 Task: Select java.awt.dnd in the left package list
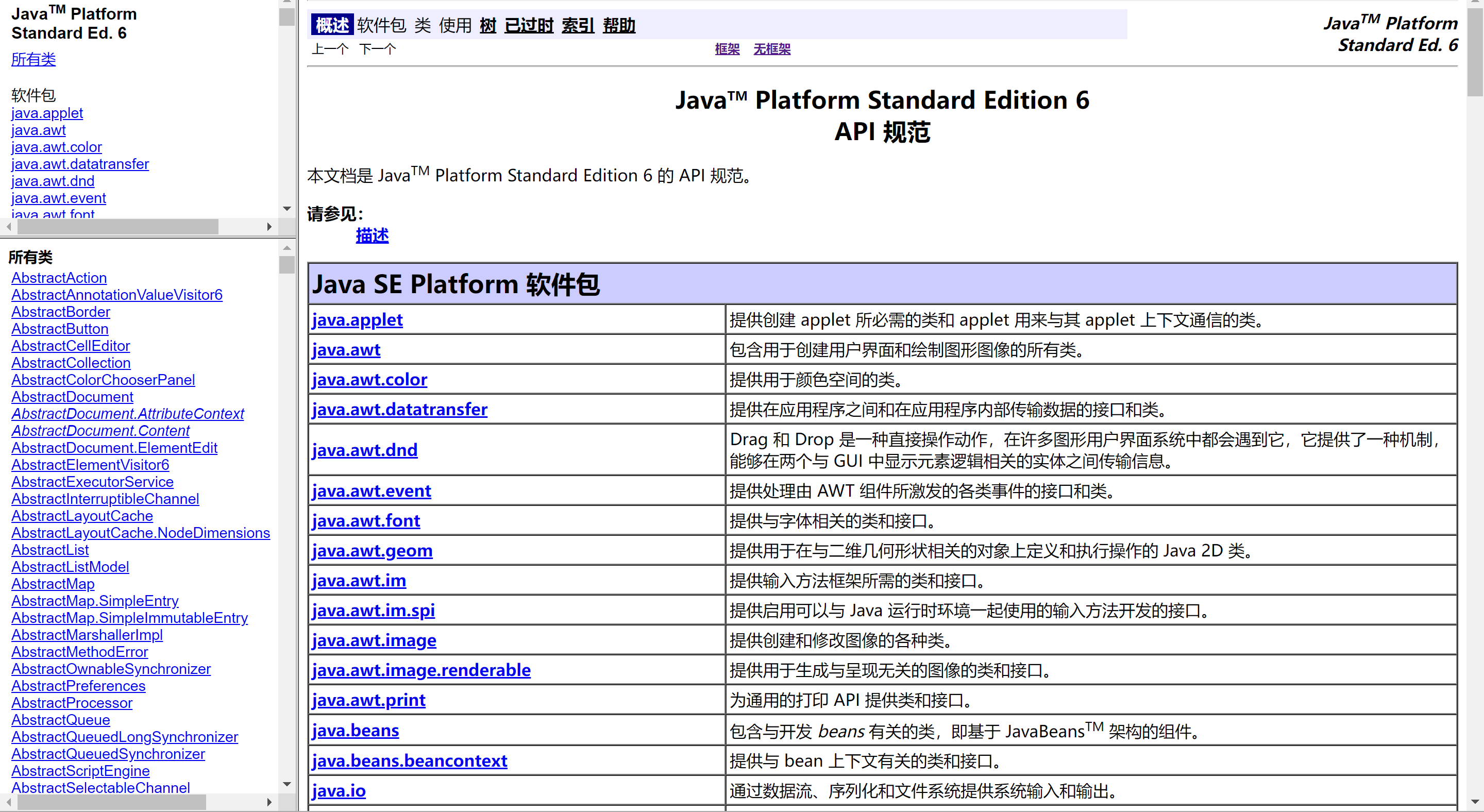click(53, 181)
